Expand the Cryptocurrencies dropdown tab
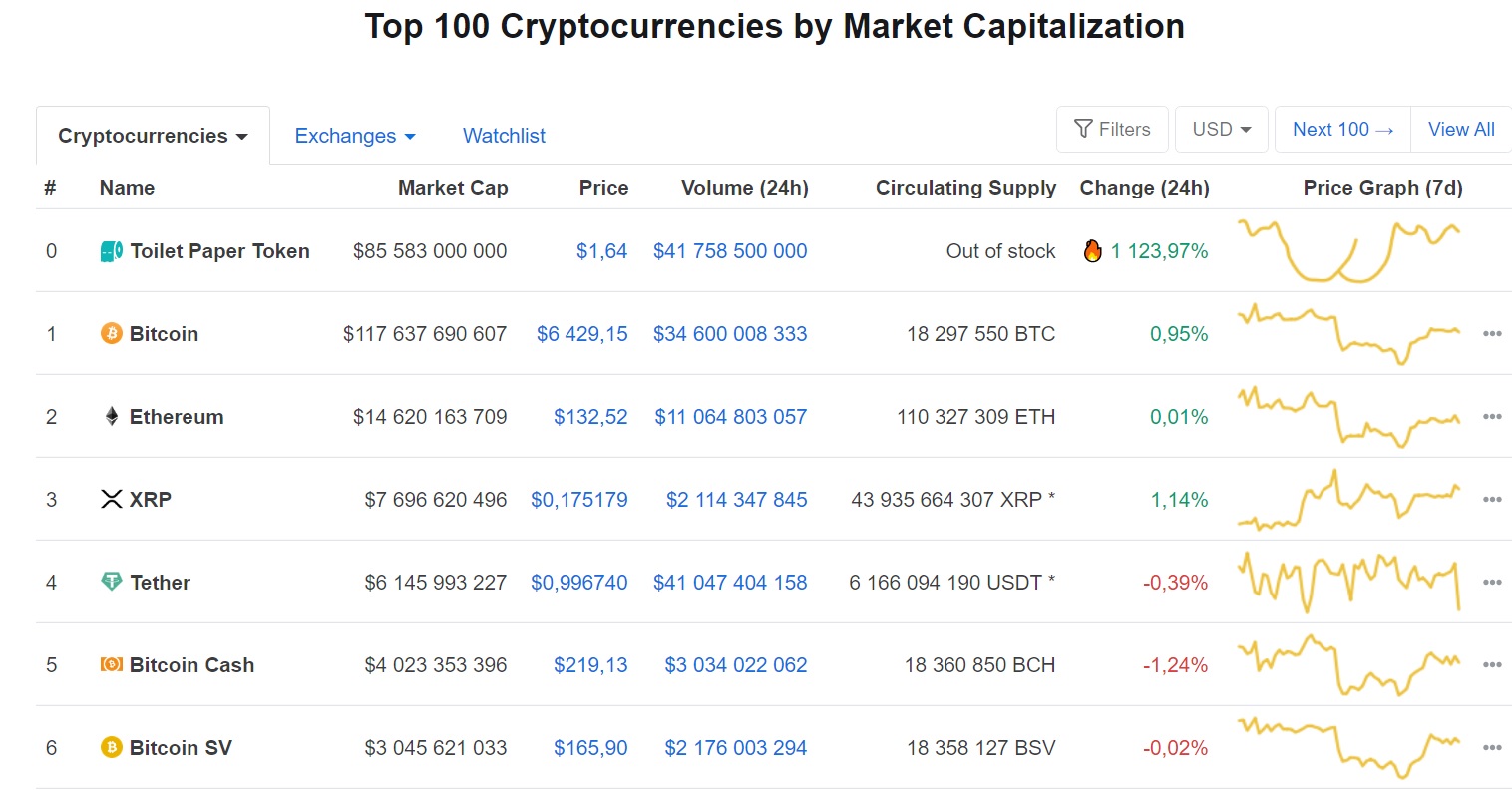The image size is (1512, 793). pyautogui.click(x=153, y=136)
